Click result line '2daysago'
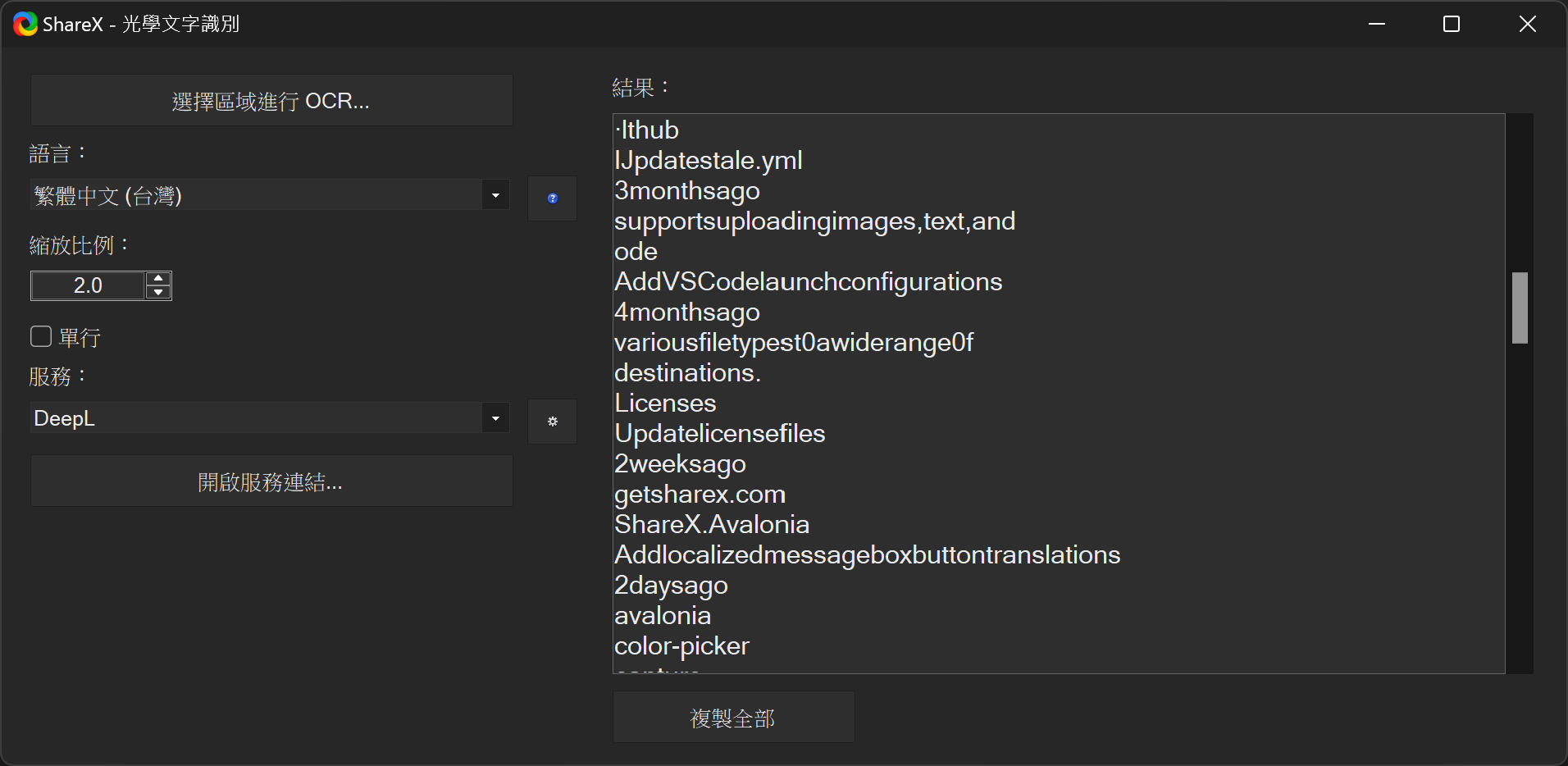 (x=672, y=585)
